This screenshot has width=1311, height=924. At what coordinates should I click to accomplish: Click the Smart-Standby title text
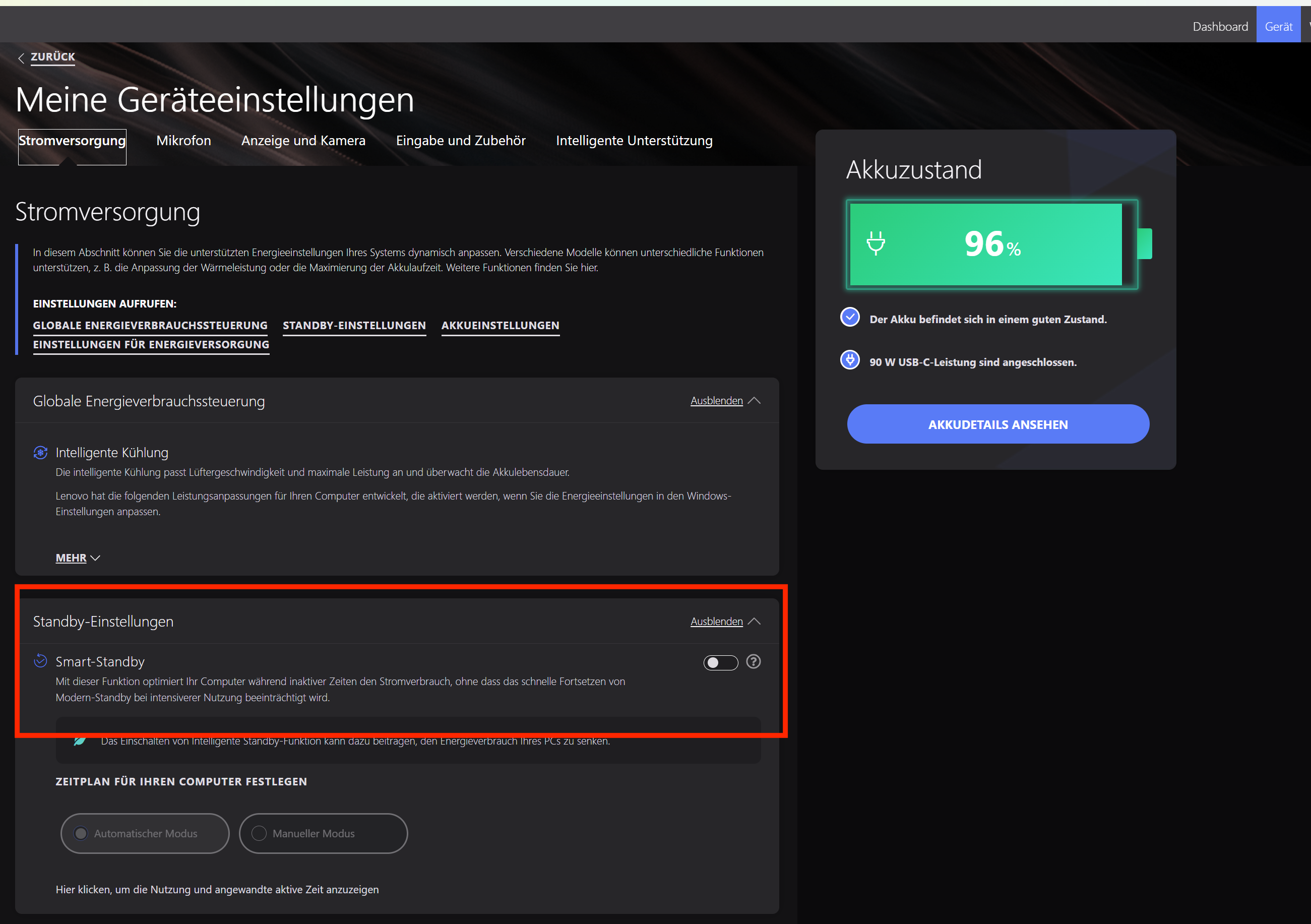pos(100,661)
